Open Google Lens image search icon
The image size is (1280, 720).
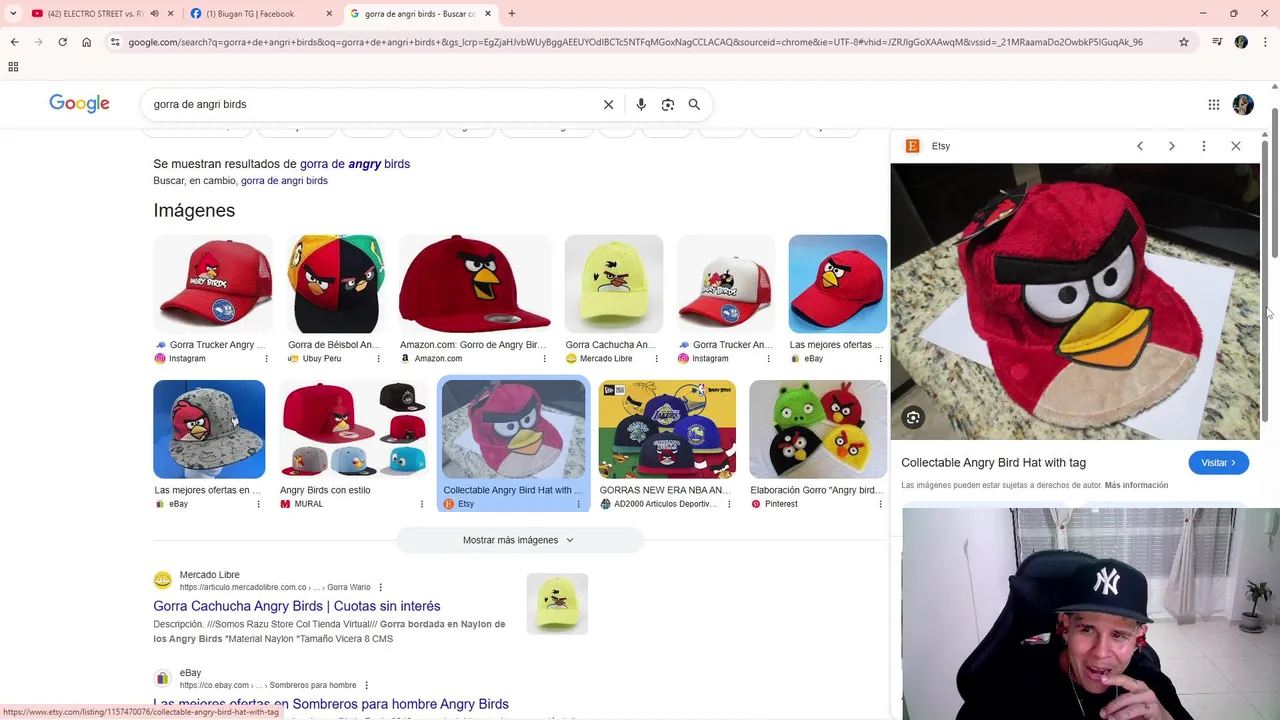point(668,104)
